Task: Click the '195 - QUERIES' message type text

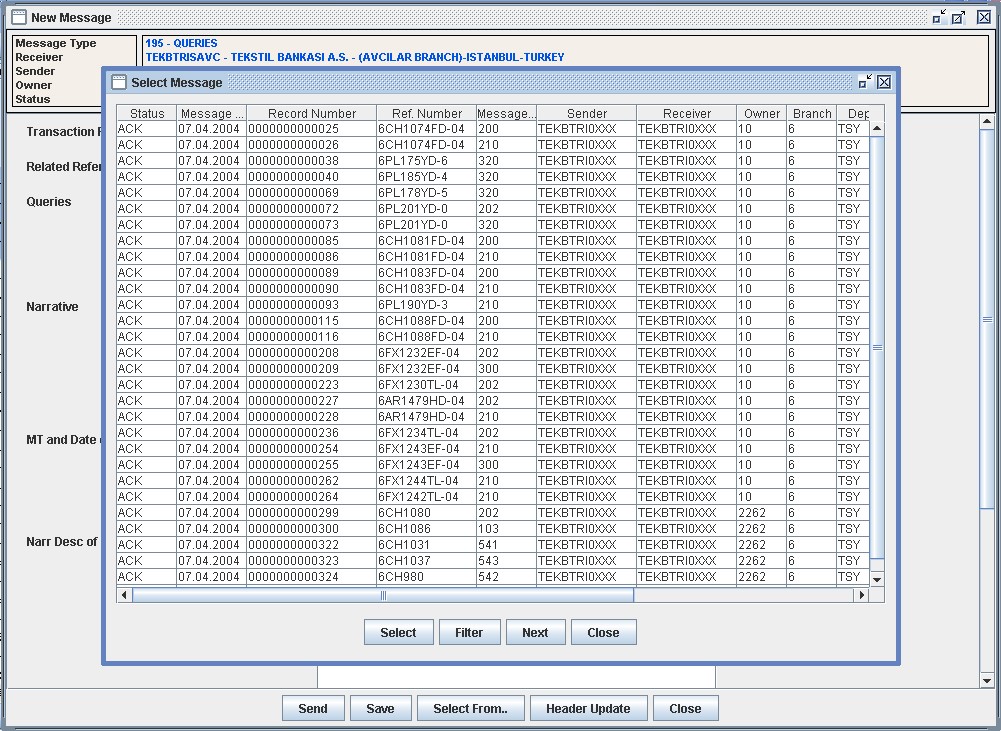Action: [181, 43]
